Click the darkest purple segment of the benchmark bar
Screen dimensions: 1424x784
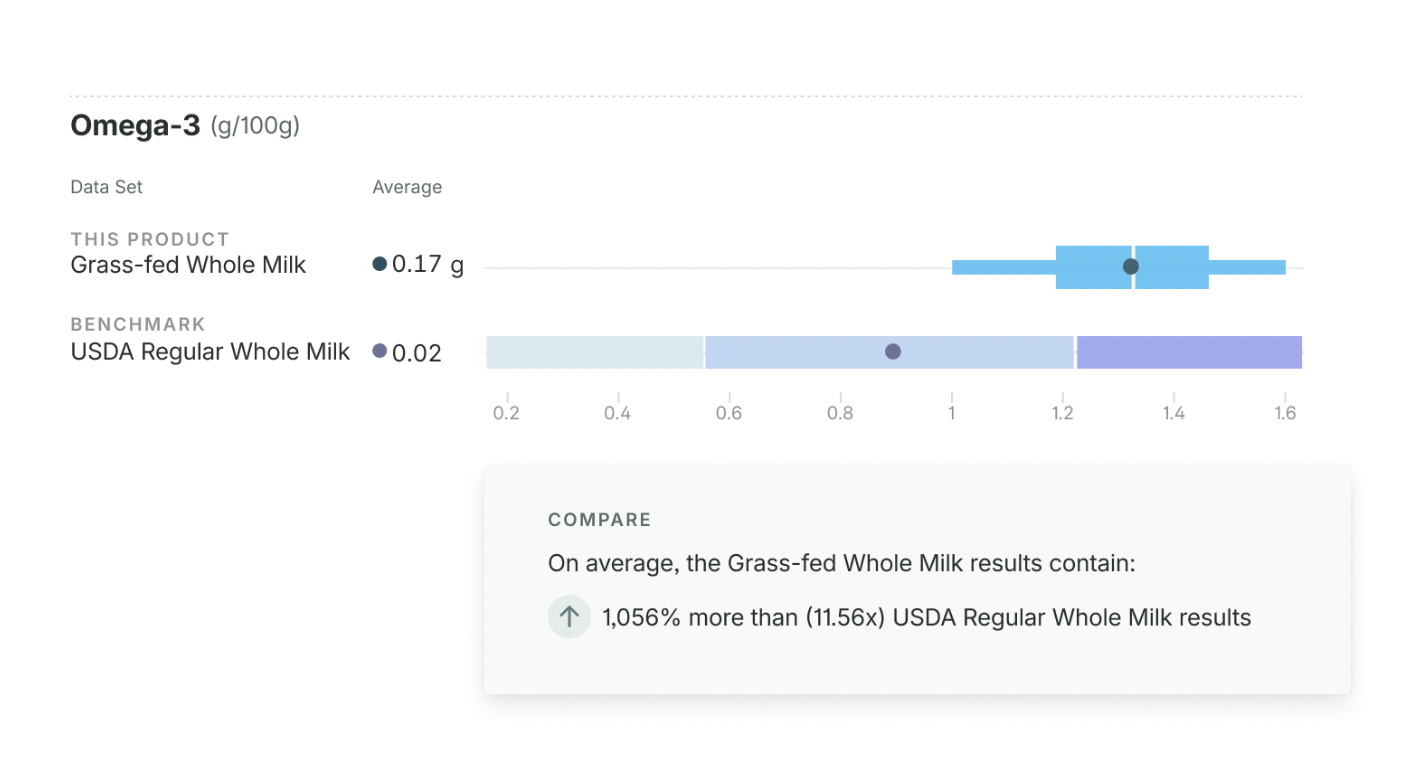pos(1188,352)
